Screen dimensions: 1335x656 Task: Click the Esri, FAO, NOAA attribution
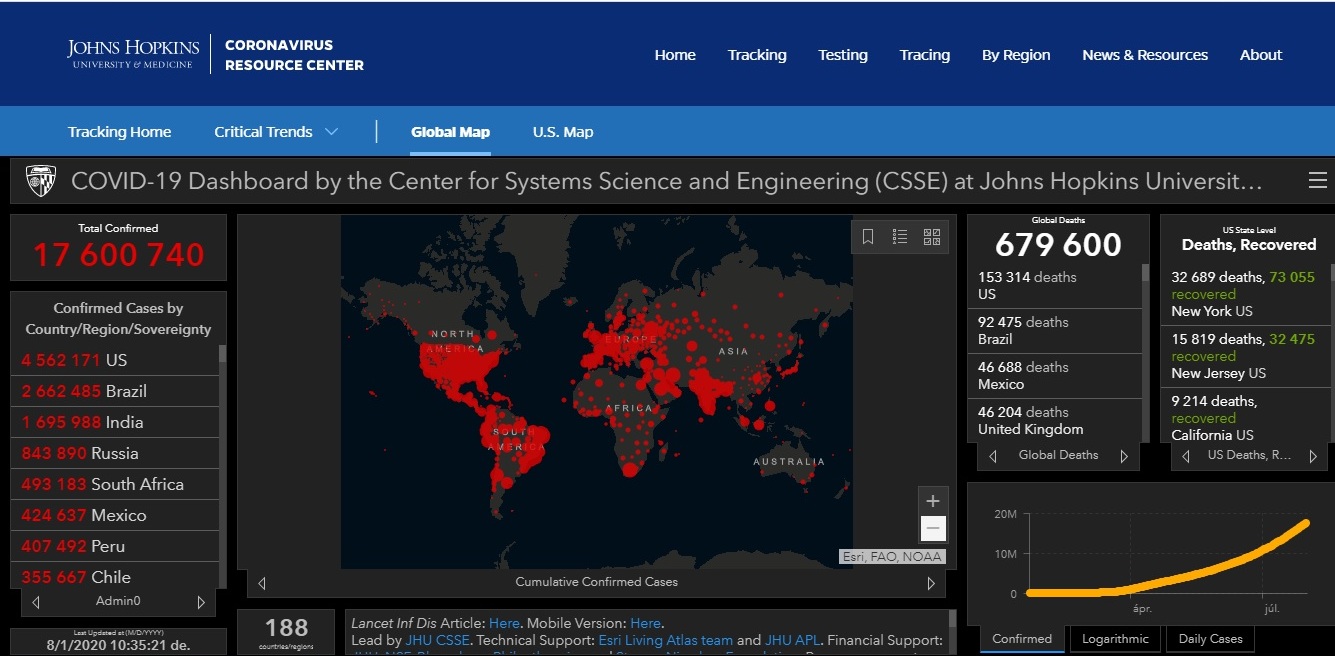coord(891,557)
